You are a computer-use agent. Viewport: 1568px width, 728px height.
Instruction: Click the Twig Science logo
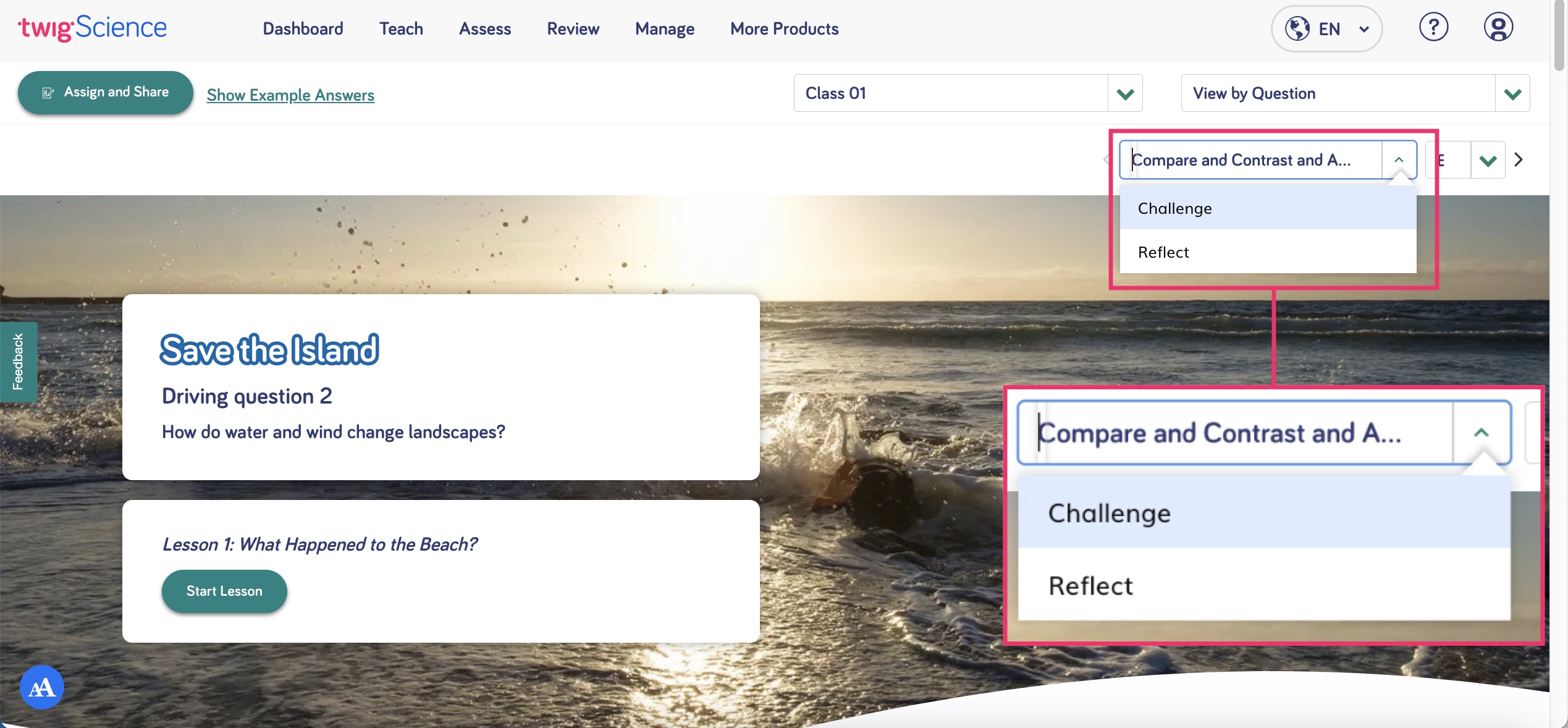[93, 28]
